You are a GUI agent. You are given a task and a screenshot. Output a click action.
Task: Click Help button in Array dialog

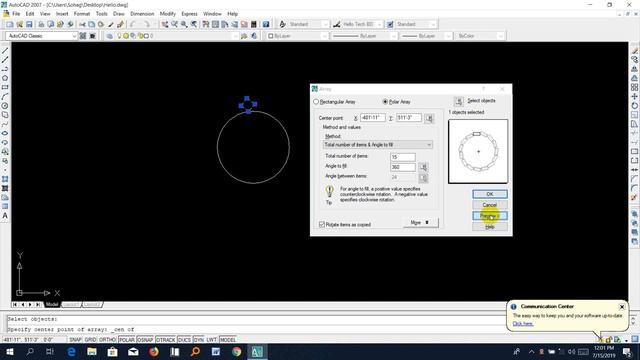point(490,227)
